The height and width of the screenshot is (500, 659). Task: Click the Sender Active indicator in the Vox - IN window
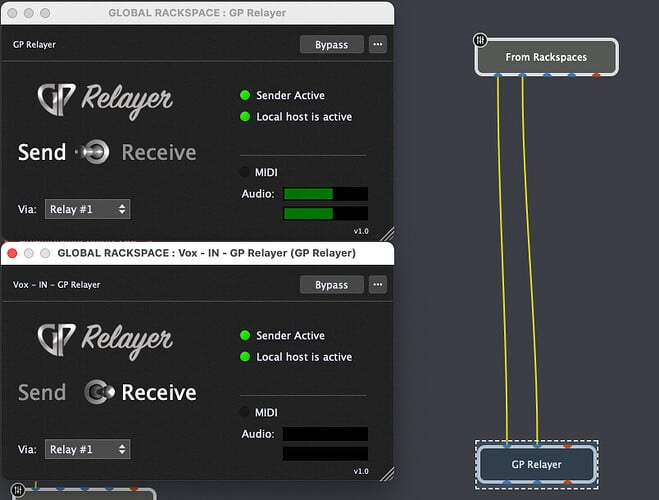pos(245,335)
